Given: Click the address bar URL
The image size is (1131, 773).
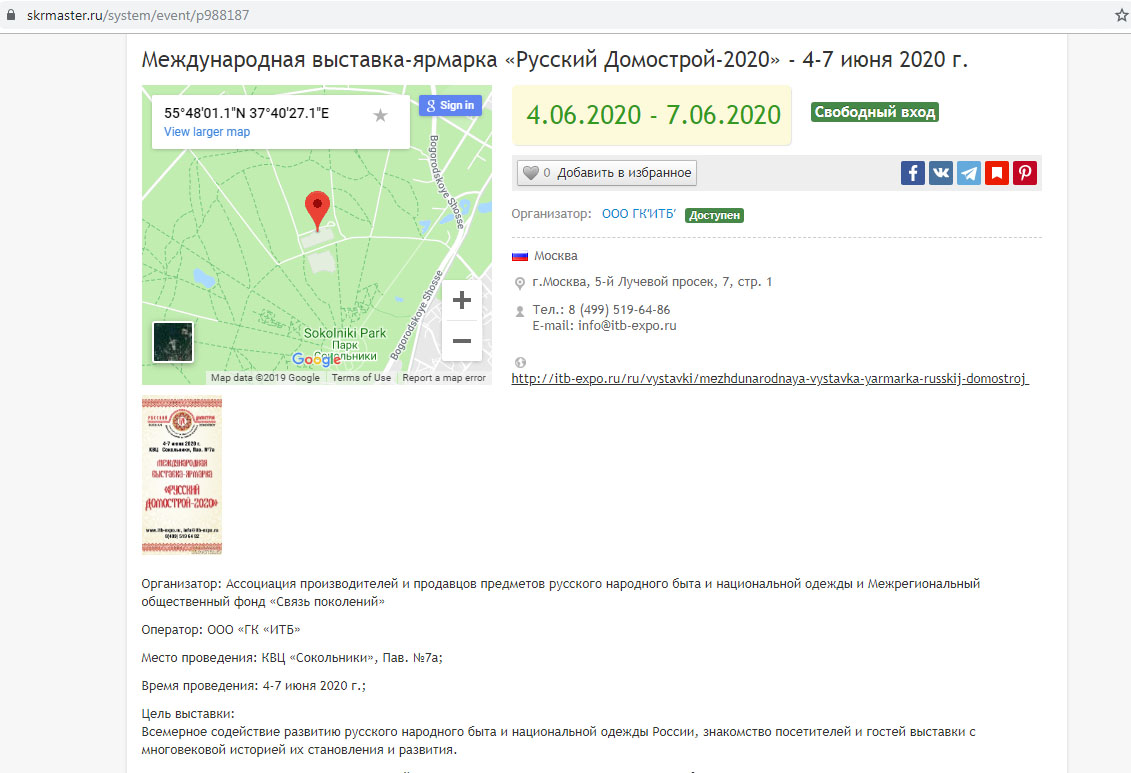Looking at the screenshot, I should tap(138, 15).
